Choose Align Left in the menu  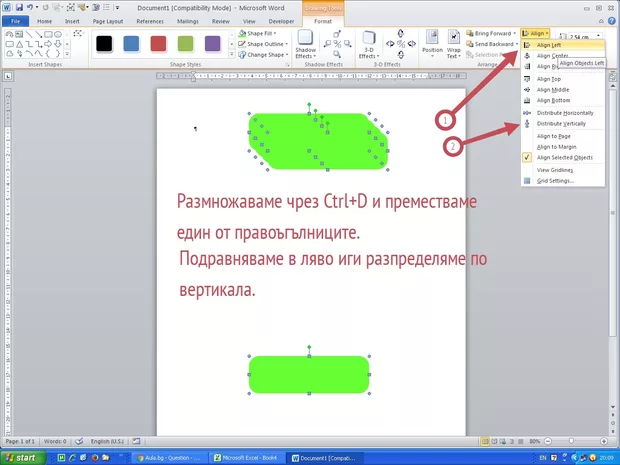tap(563, 45)
